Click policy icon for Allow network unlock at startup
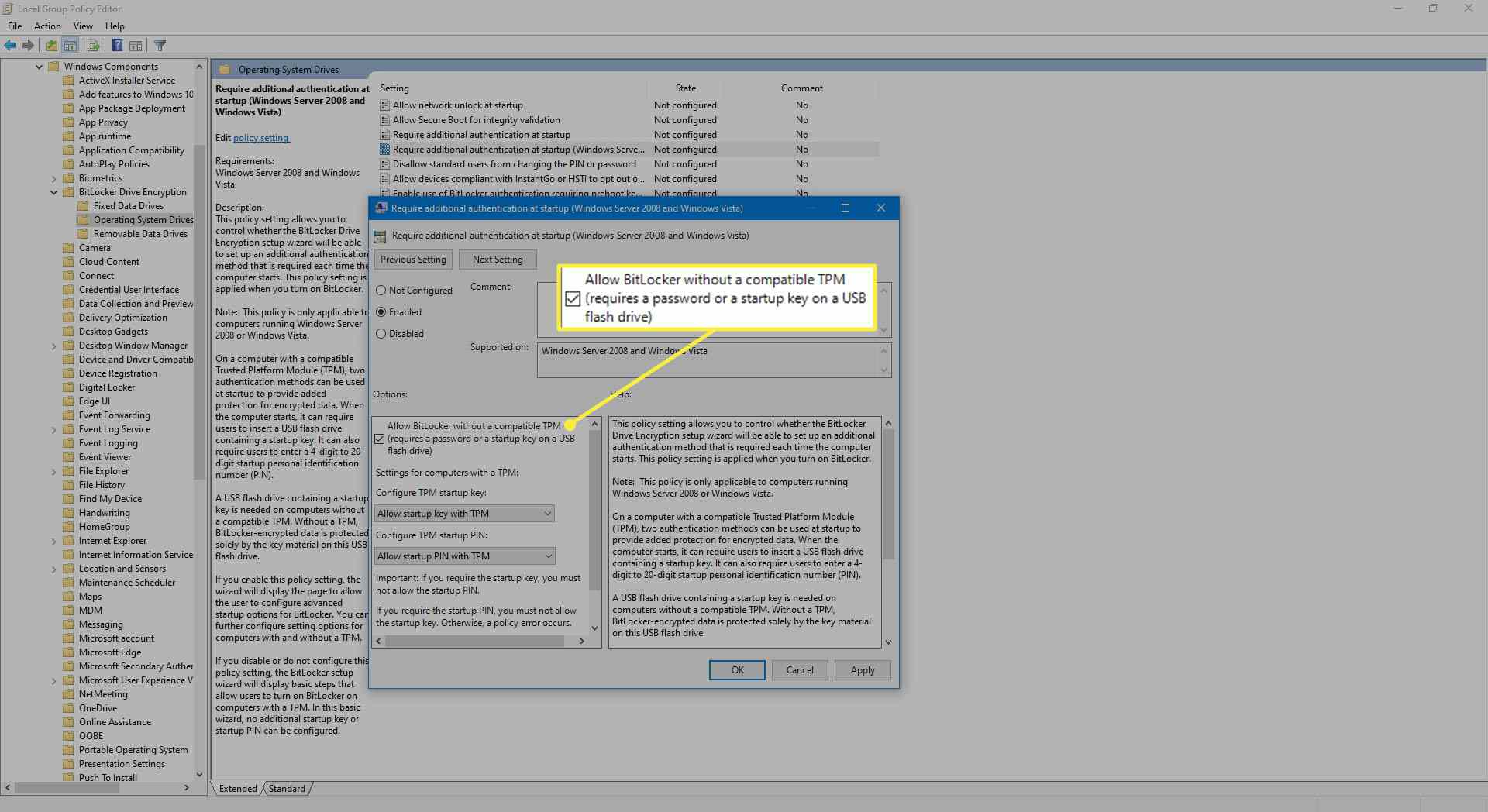 coord(384,105)
